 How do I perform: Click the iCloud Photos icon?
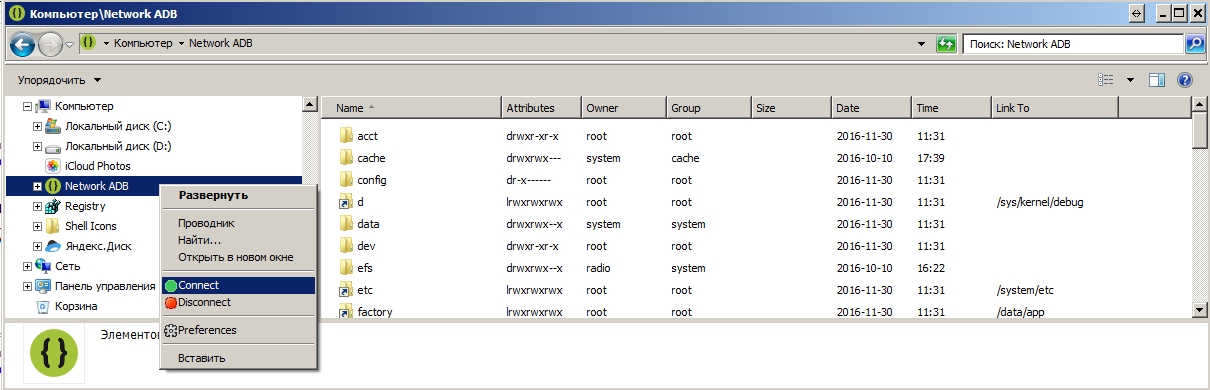click(x=52, y=166)
